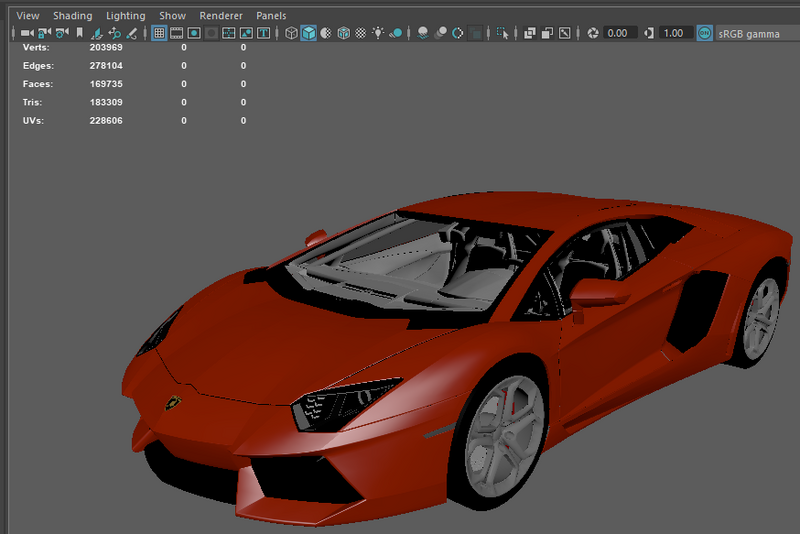Click the Depth of Field icon
The image size is (800, 534).
click(x=476, y=33)
